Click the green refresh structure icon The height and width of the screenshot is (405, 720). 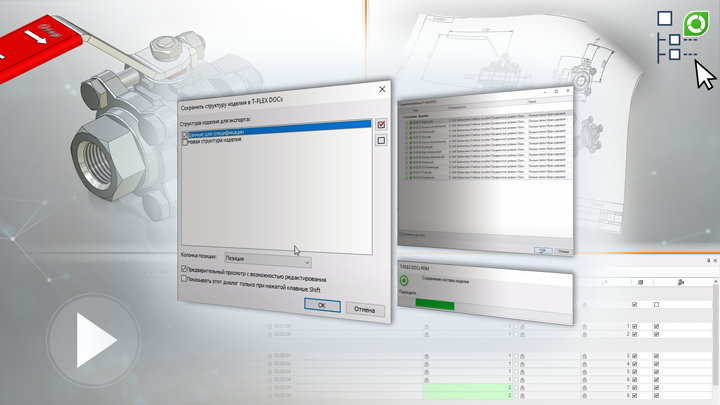point(688,23)
